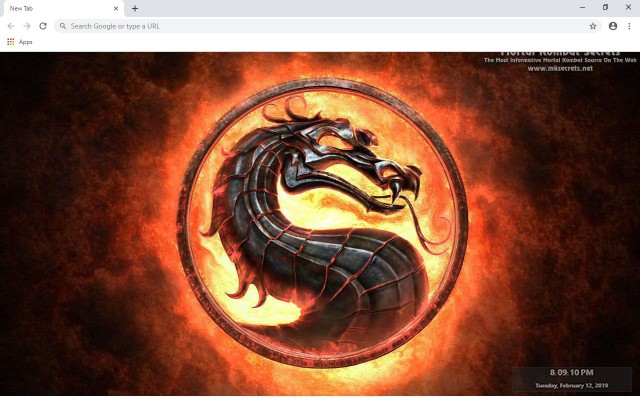The width and height of the screenshot is (640, 400).
Task: Open the Apps grid shortcut
Action: [20, 42]
